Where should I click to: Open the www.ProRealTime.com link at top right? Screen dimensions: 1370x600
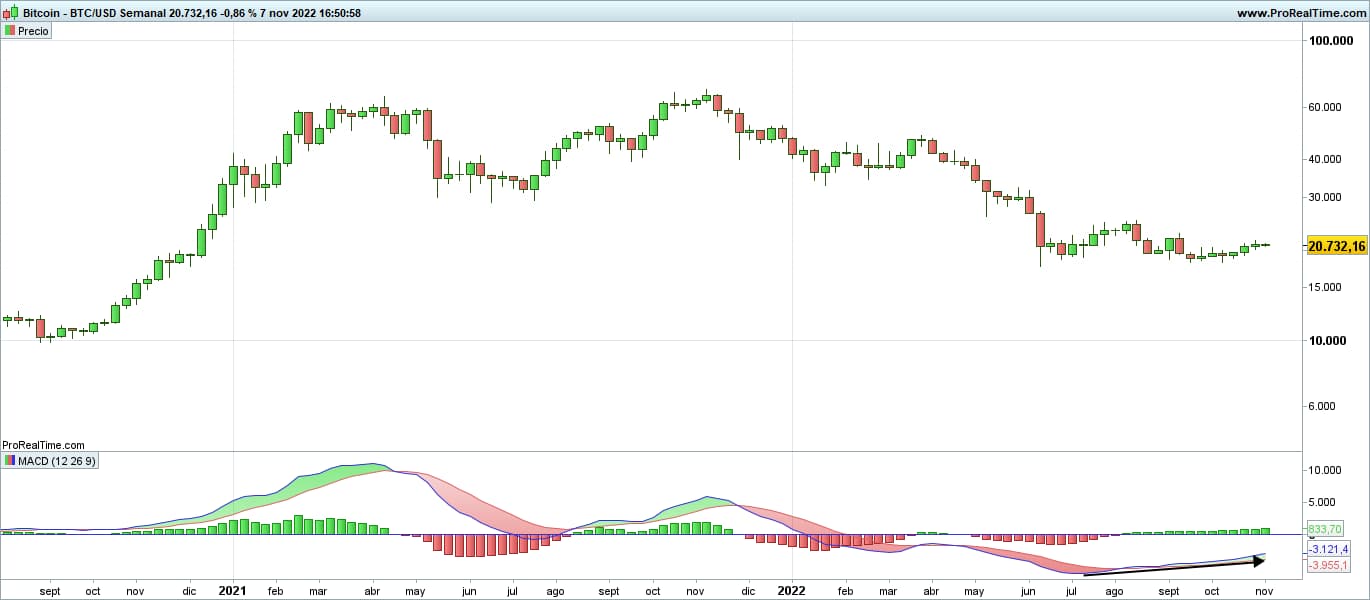[1298, 13]
